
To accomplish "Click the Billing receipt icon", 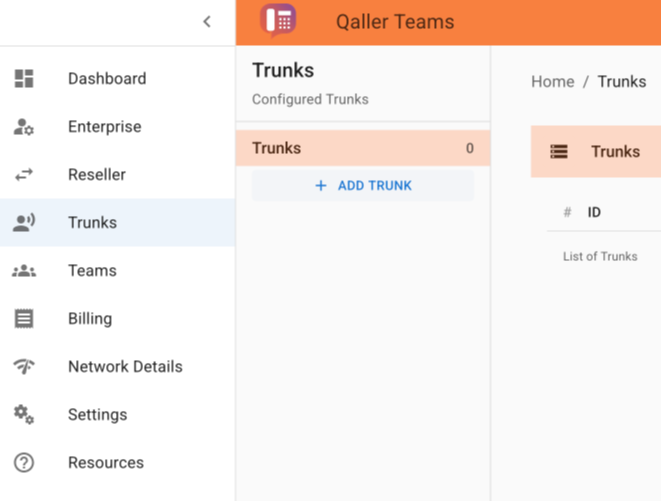I will 24,318.
